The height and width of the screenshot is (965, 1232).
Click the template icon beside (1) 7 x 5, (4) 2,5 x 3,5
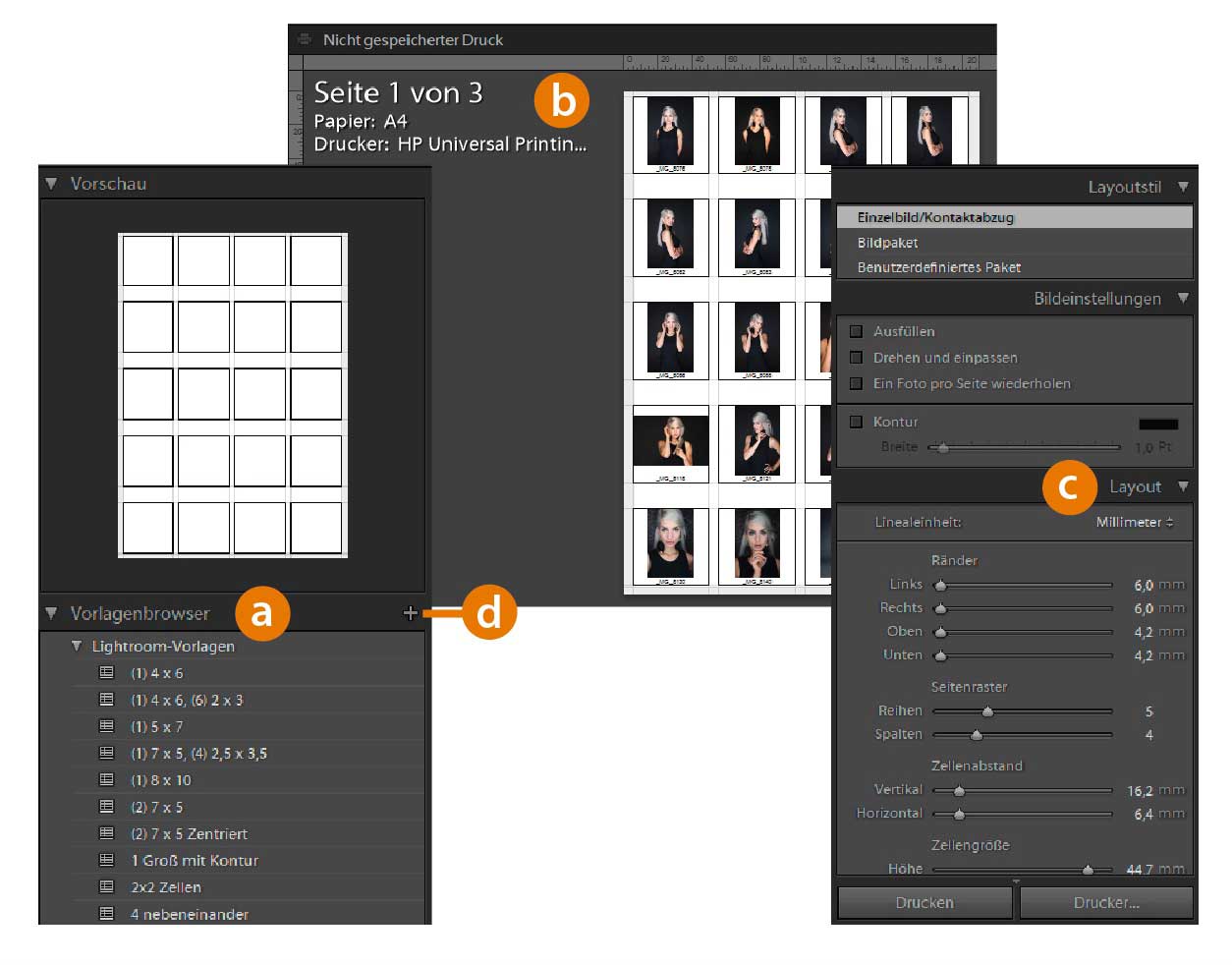(106, 753)
